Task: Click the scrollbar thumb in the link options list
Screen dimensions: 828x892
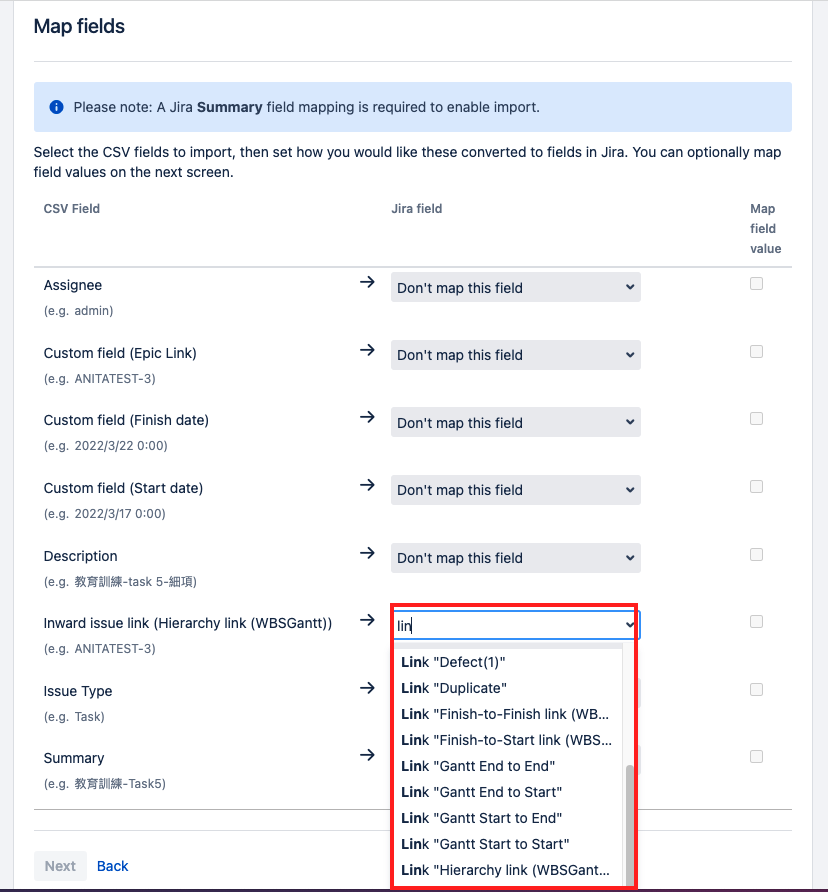Action: click(629, 825)
